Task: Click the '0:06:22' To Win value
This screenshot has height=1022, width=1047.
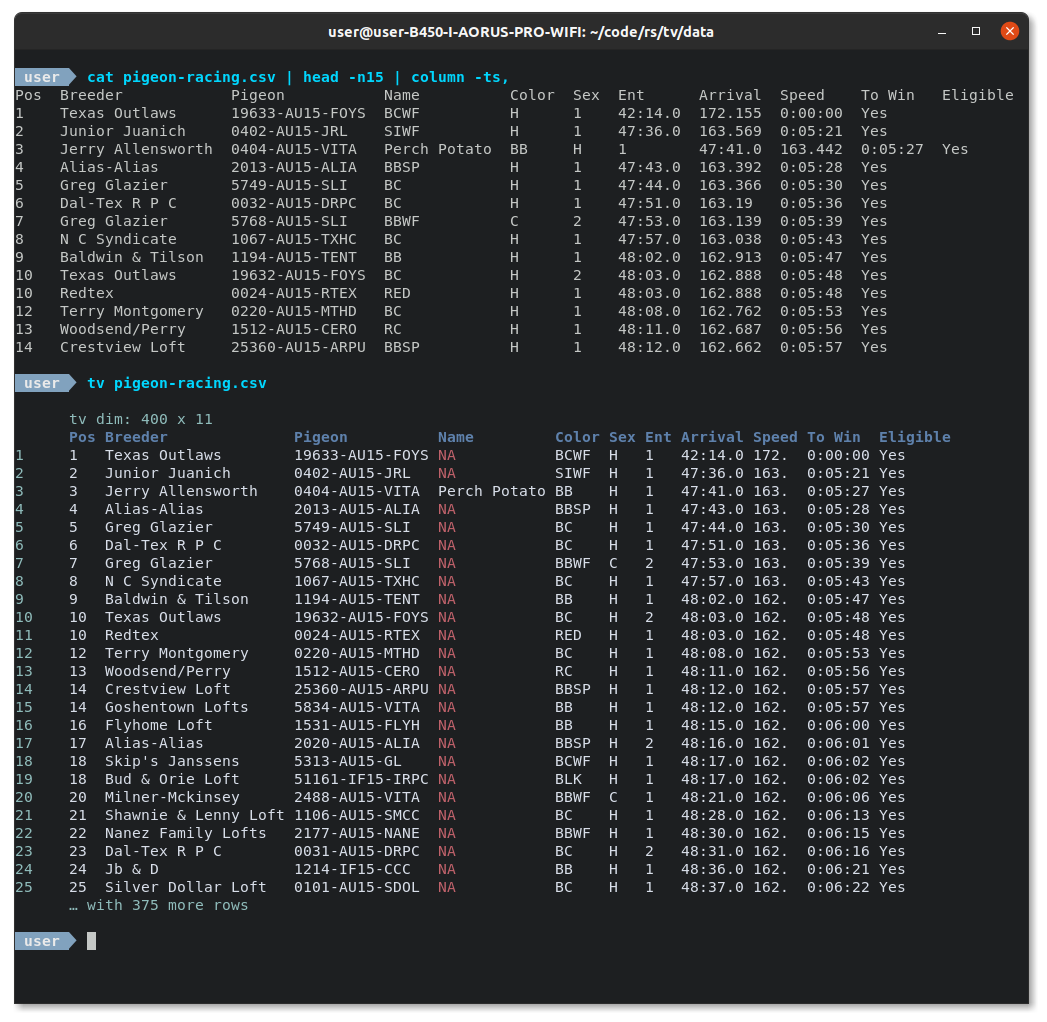Action: [x=838, y=888]
